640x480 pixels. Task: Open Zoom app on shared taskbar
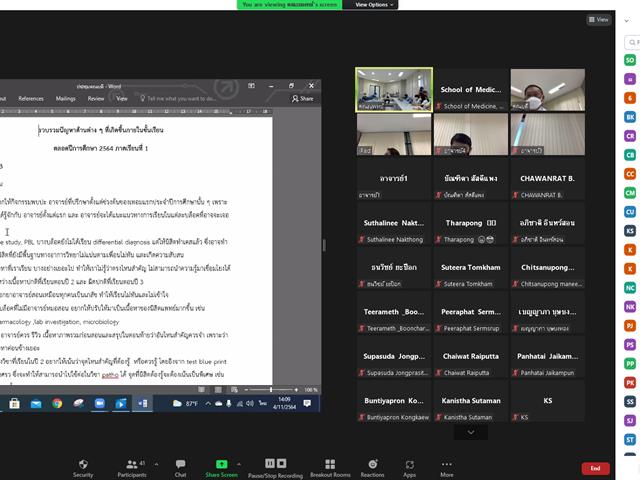[100, 404]
